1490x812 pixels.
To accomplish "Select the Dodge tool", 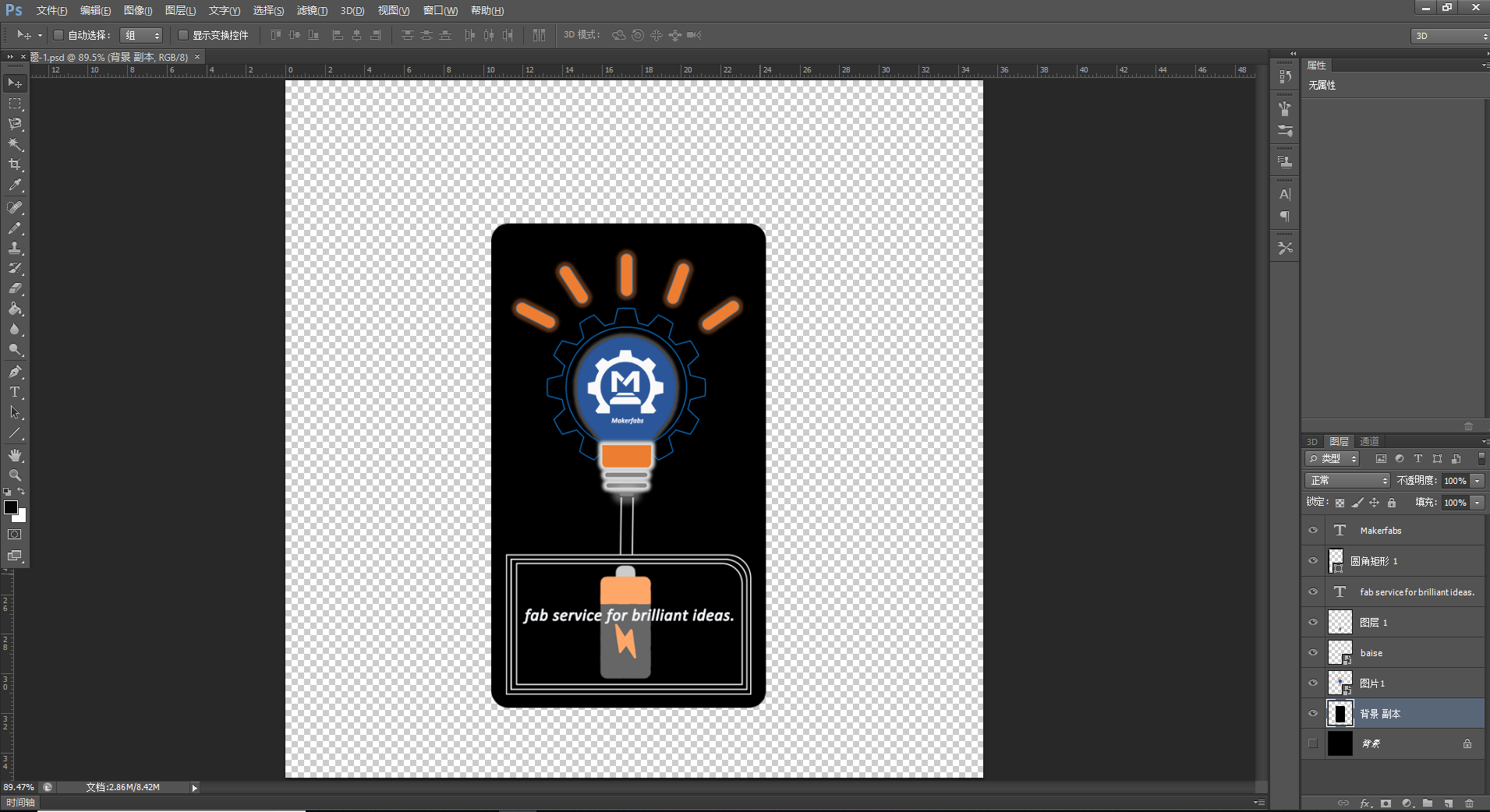I will [x=15, y=349].
